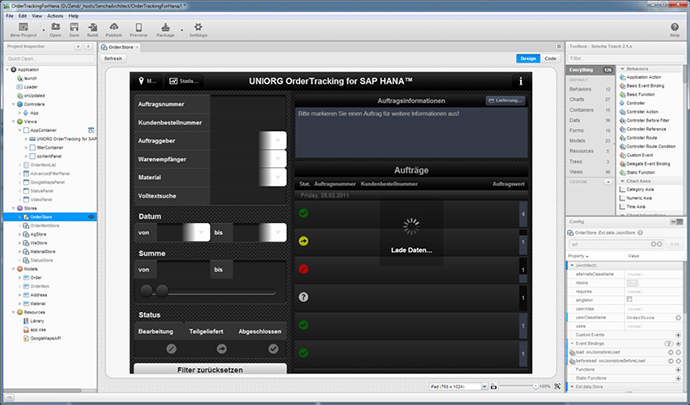
Task: Open the Datum von date dropdown
Action: coord(201,232)
